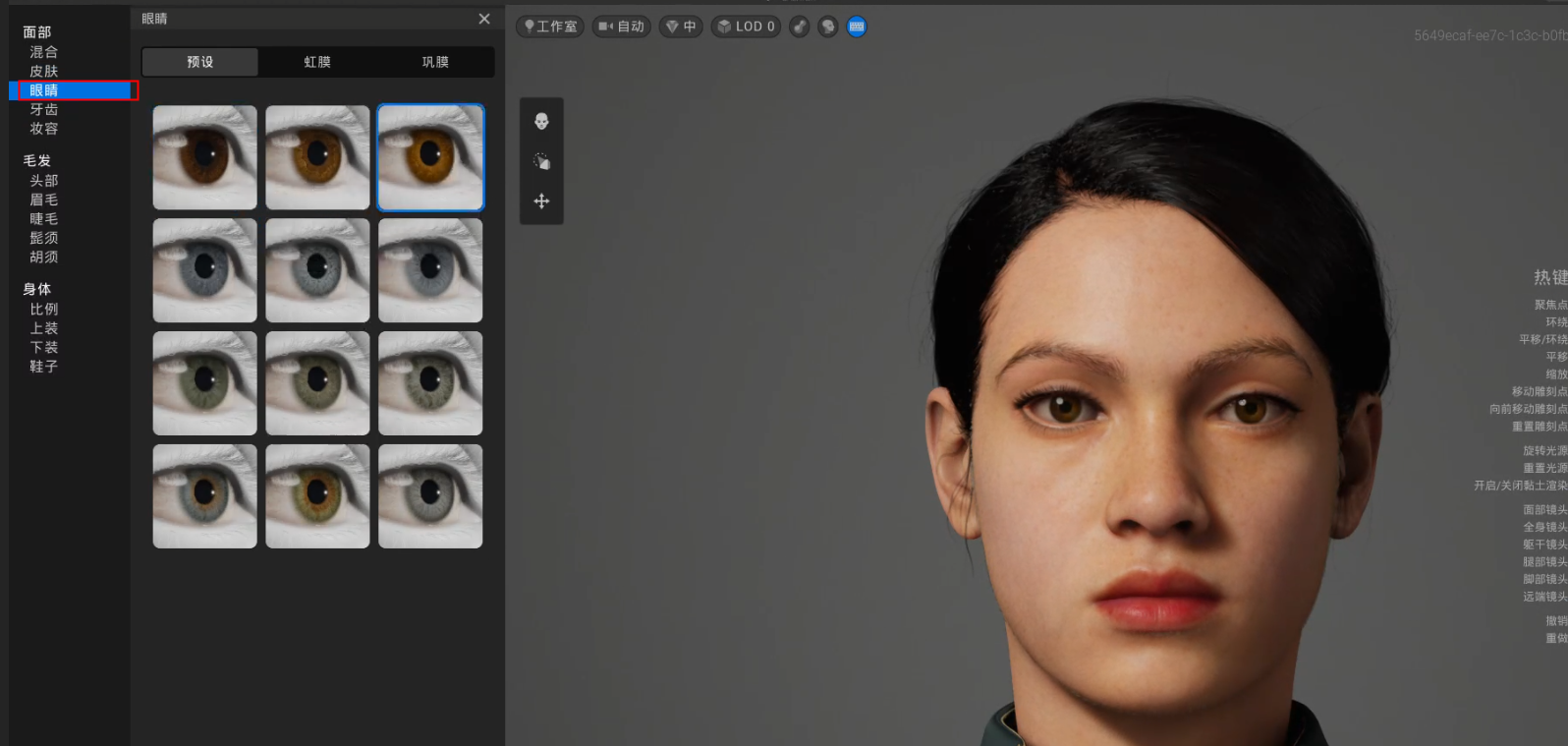Open the 混合 section in sidebar
Viewport: 1568px width, 746px height.
[43, 52]
